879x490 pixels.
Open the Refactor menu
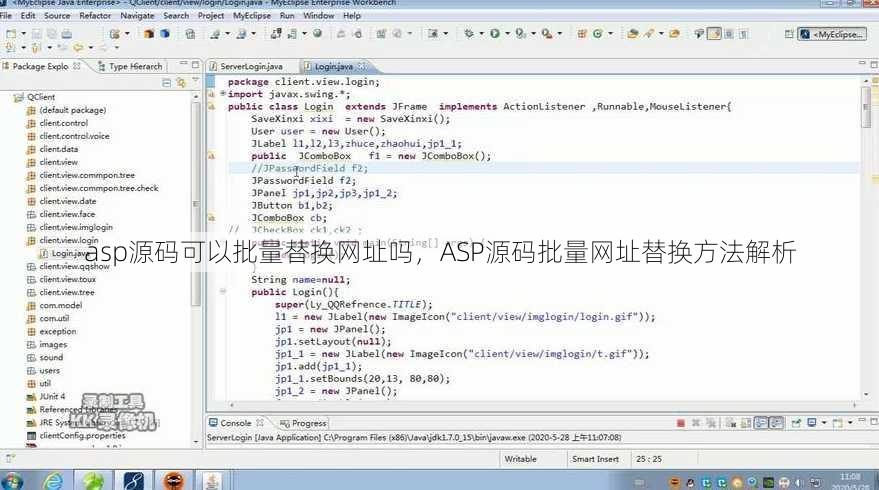(x=95, y=16)
